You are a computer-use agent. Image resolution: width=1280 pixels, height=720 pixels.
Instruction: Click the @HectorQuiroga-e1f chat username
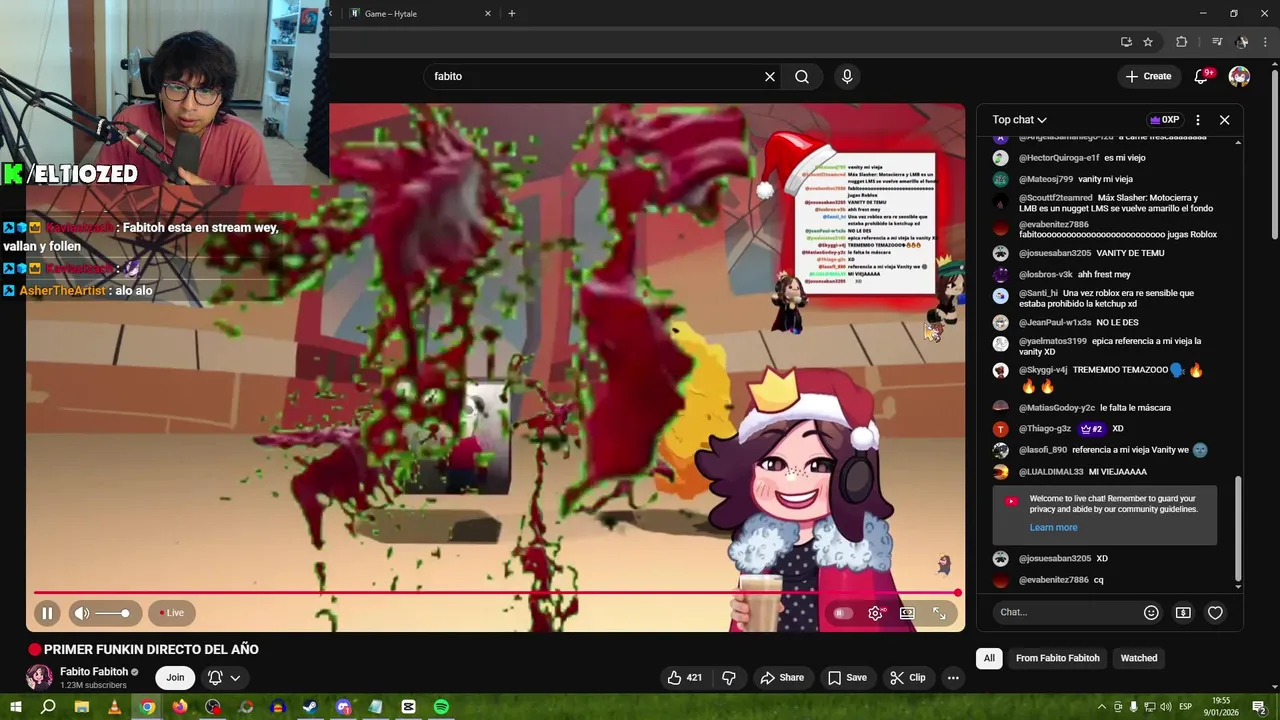1059,158
